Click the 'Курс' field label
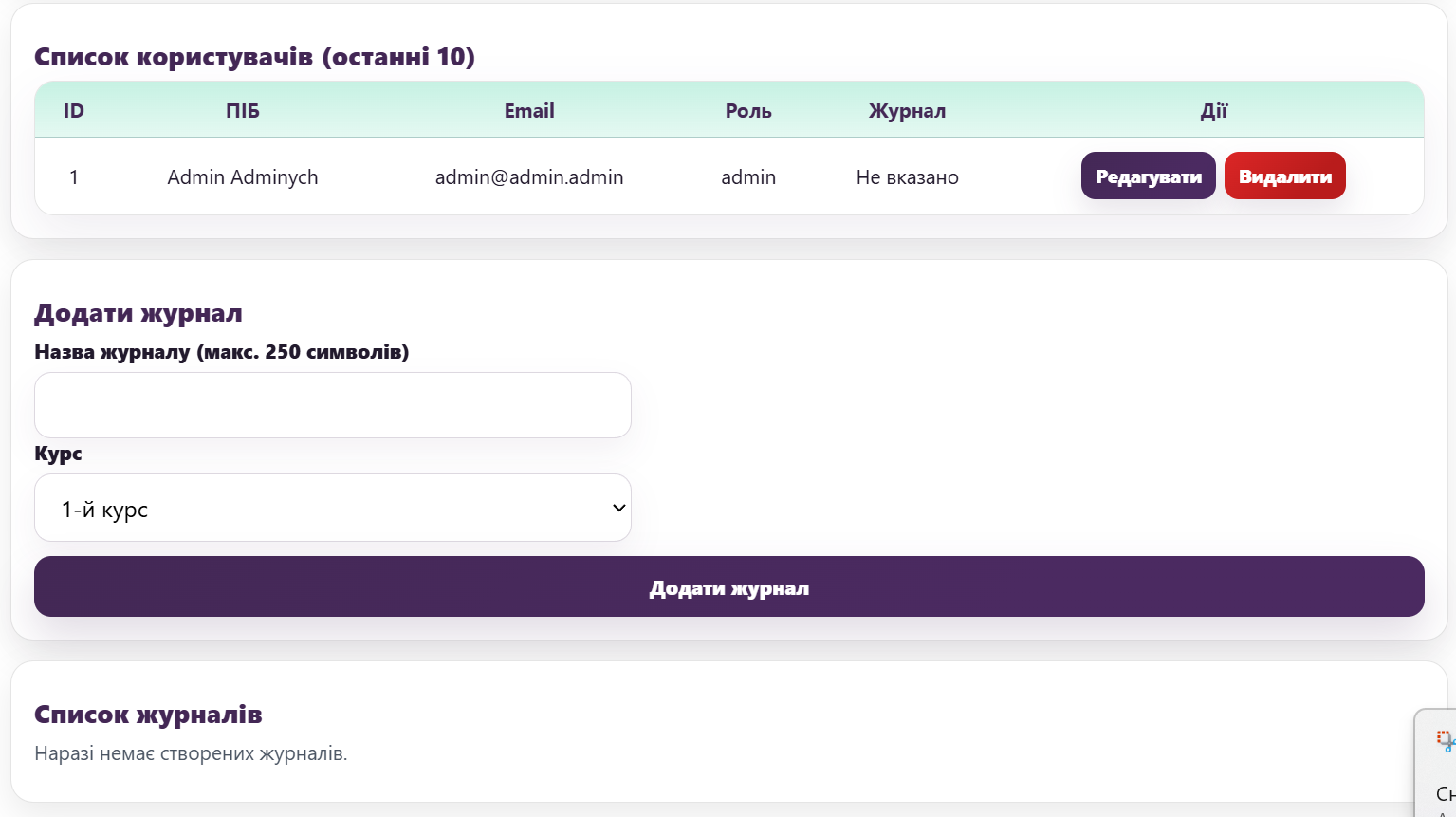Viewport: 1456px width, 817px height. coord(58,454)
